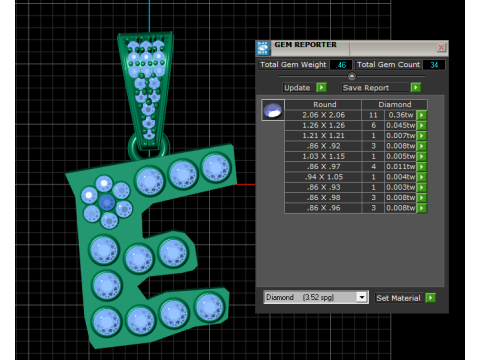
Task: Select the .86 X .92 size cell
Action: (323, 146)
